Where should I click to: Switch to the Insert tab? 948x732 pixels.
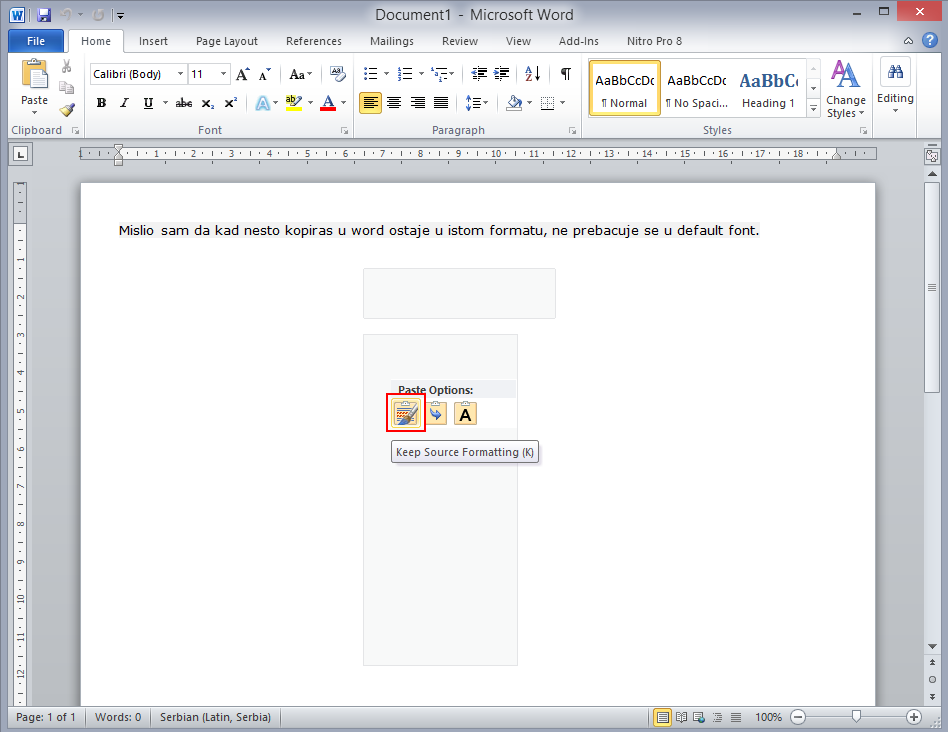coord(153,41)
